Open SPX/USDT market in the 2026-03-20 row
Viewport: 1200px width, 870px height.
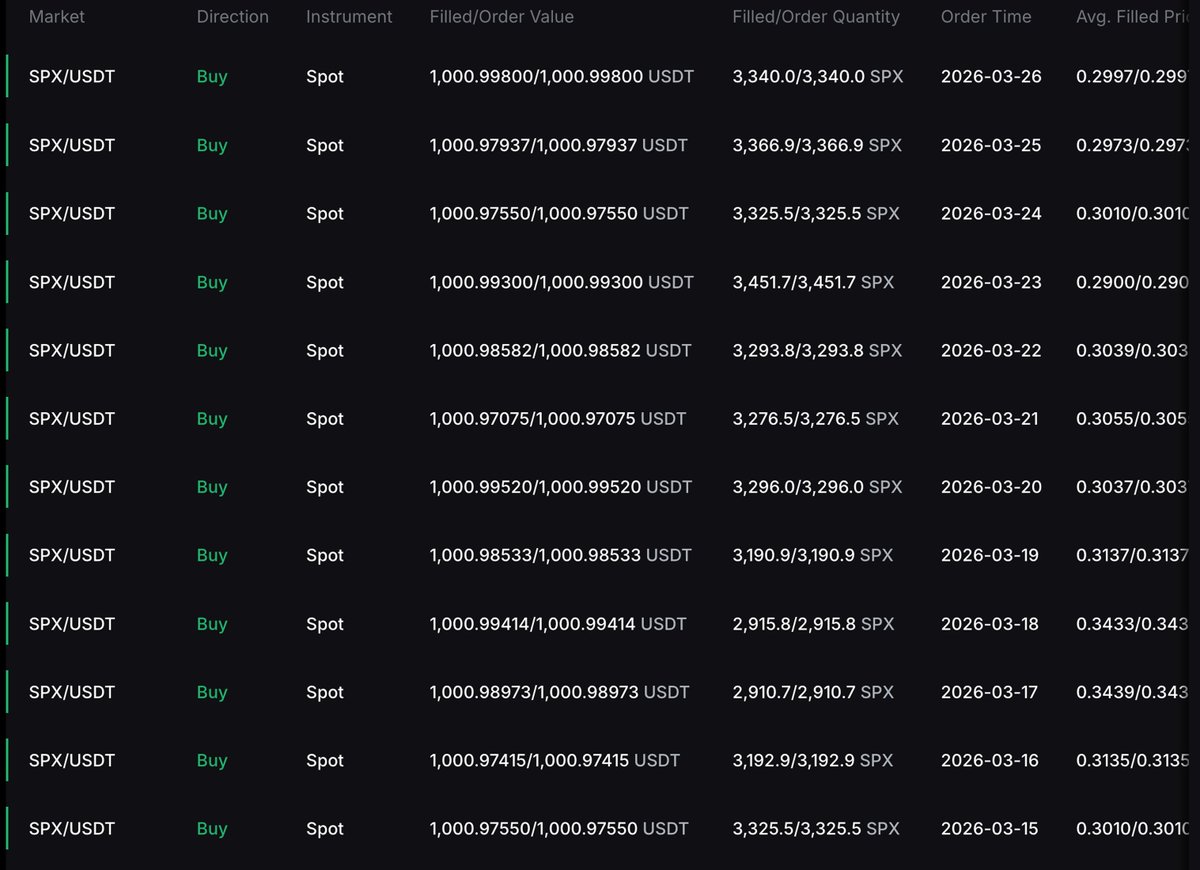(72, 487)
